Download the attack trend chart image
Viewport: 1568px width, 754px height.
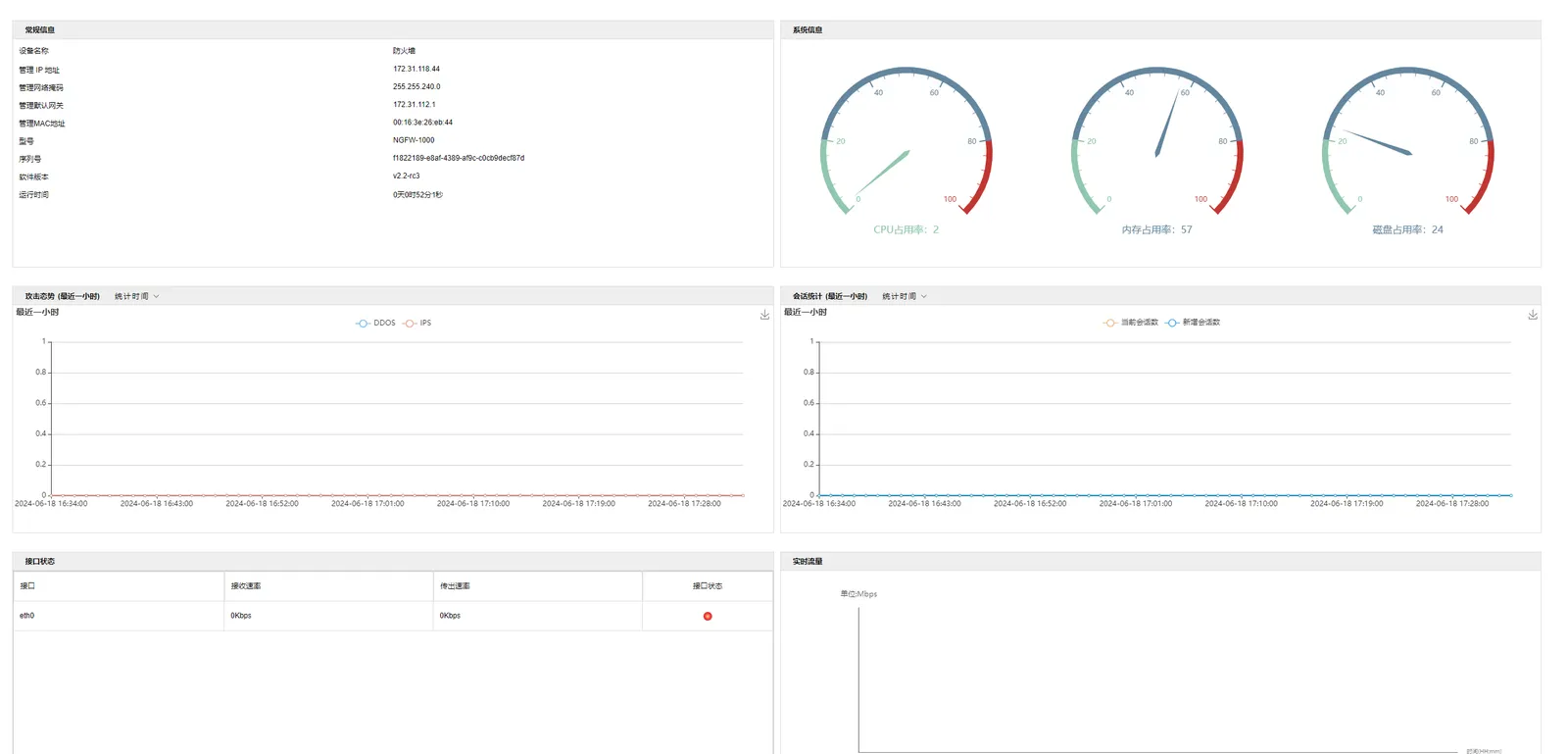(764, 315)
